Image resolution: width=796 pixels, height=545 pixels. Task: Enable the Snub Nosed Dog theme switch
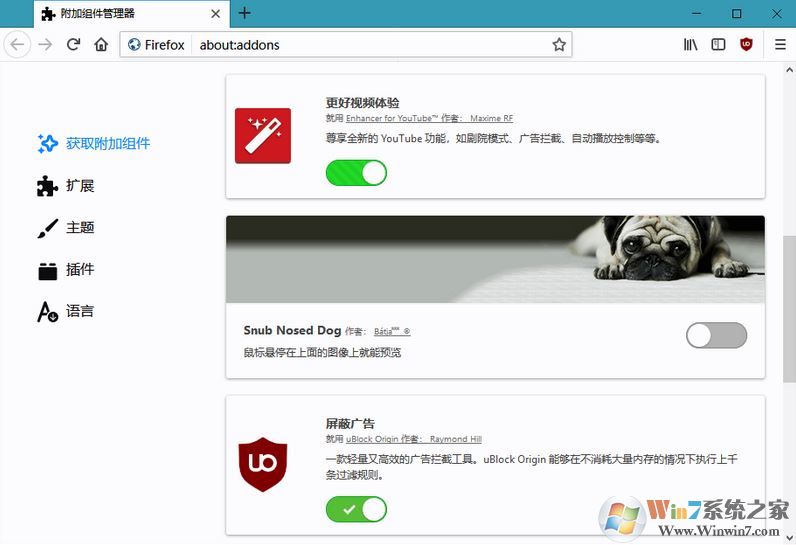tap(716, 335)
